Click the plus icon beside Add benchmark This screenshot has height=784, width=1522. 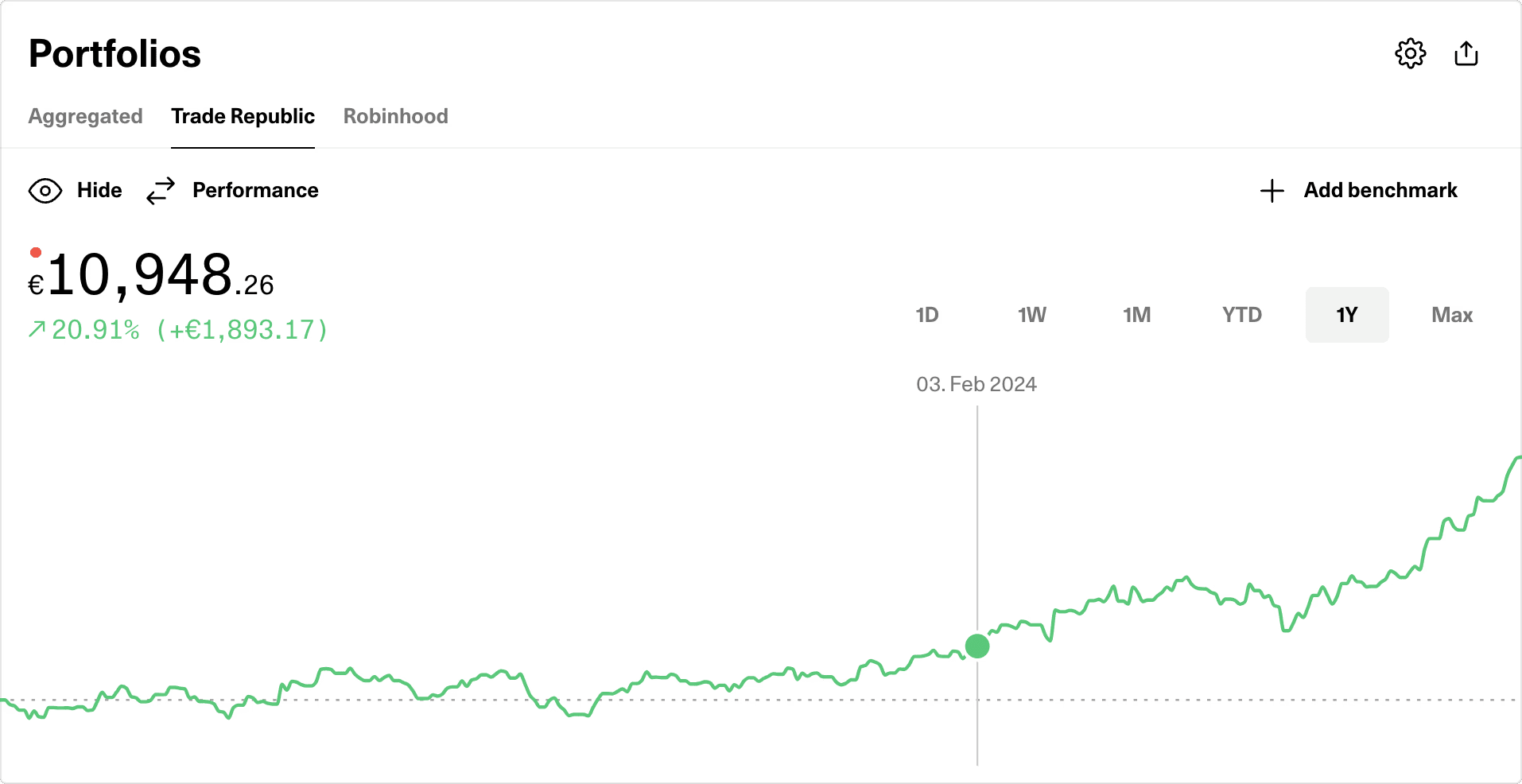[1272, 191]
